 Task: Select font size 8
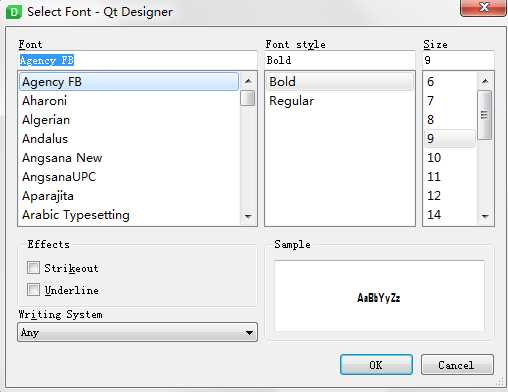point(450,120)
